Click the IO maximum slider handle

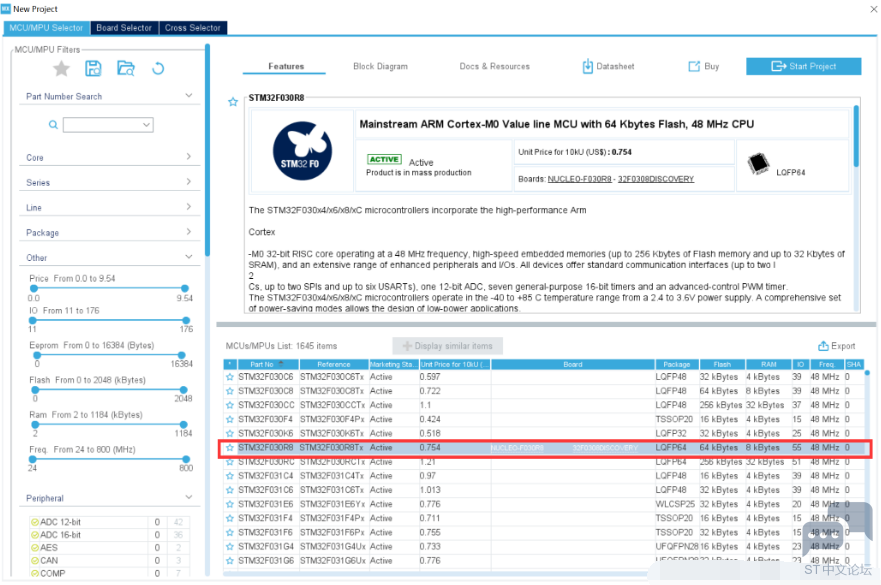click(x=186, y=320)
